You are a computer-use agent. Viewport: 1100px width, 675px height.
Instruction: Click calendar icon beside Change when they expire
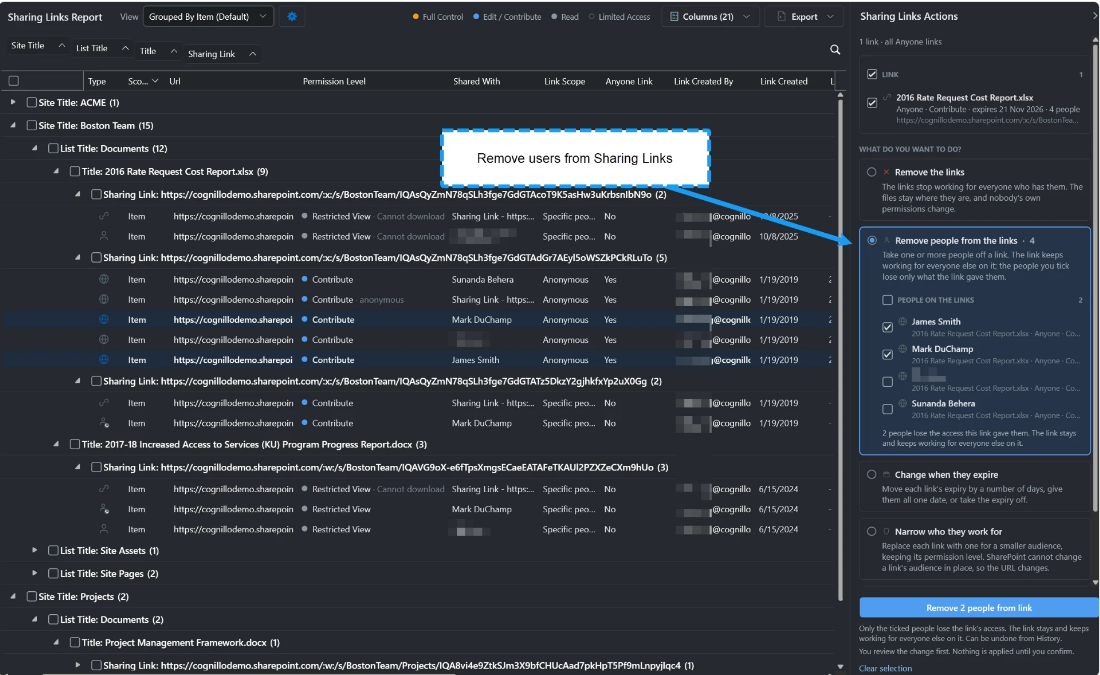(886, 475)
